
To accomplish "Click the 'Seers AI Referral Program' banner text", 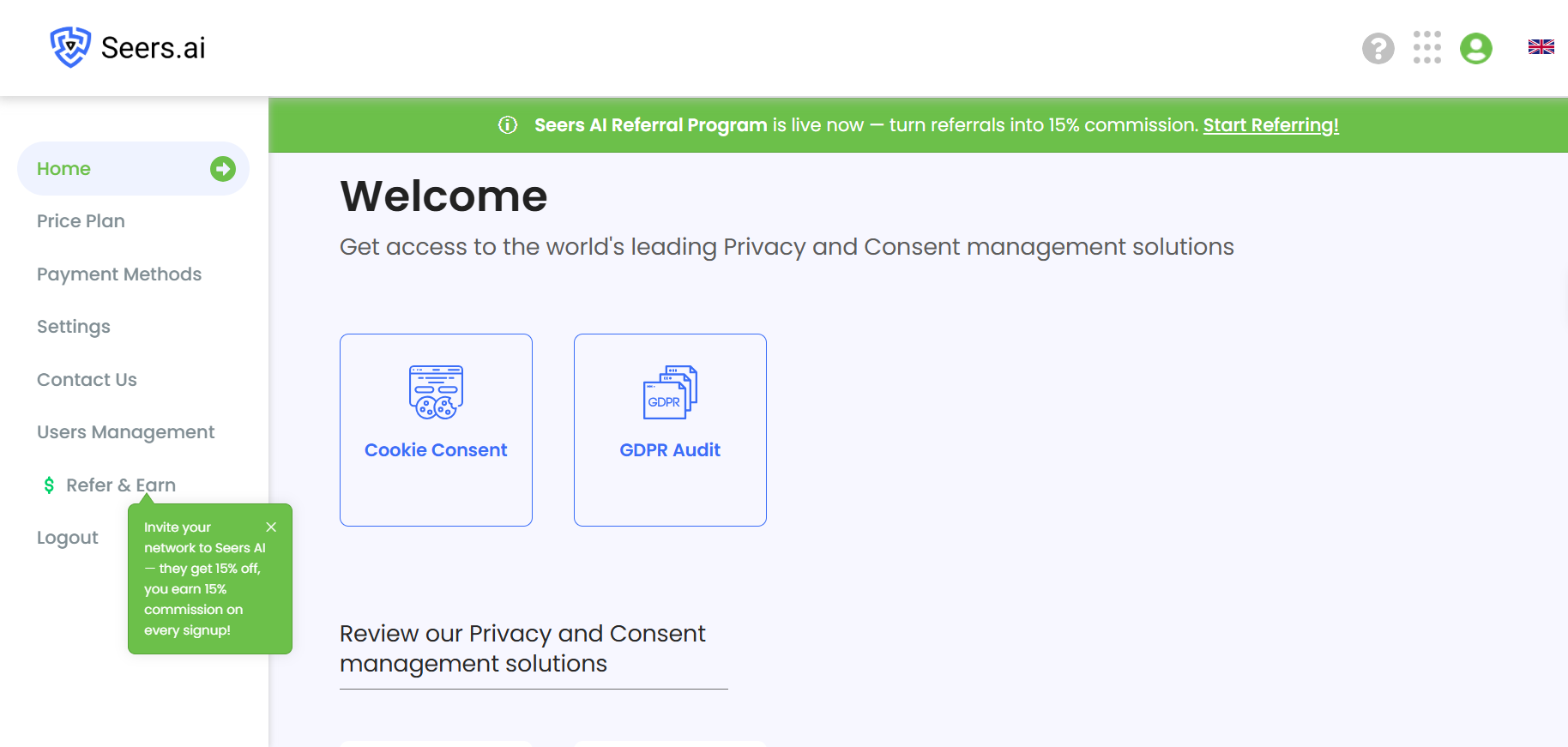I will click(651, 125).
